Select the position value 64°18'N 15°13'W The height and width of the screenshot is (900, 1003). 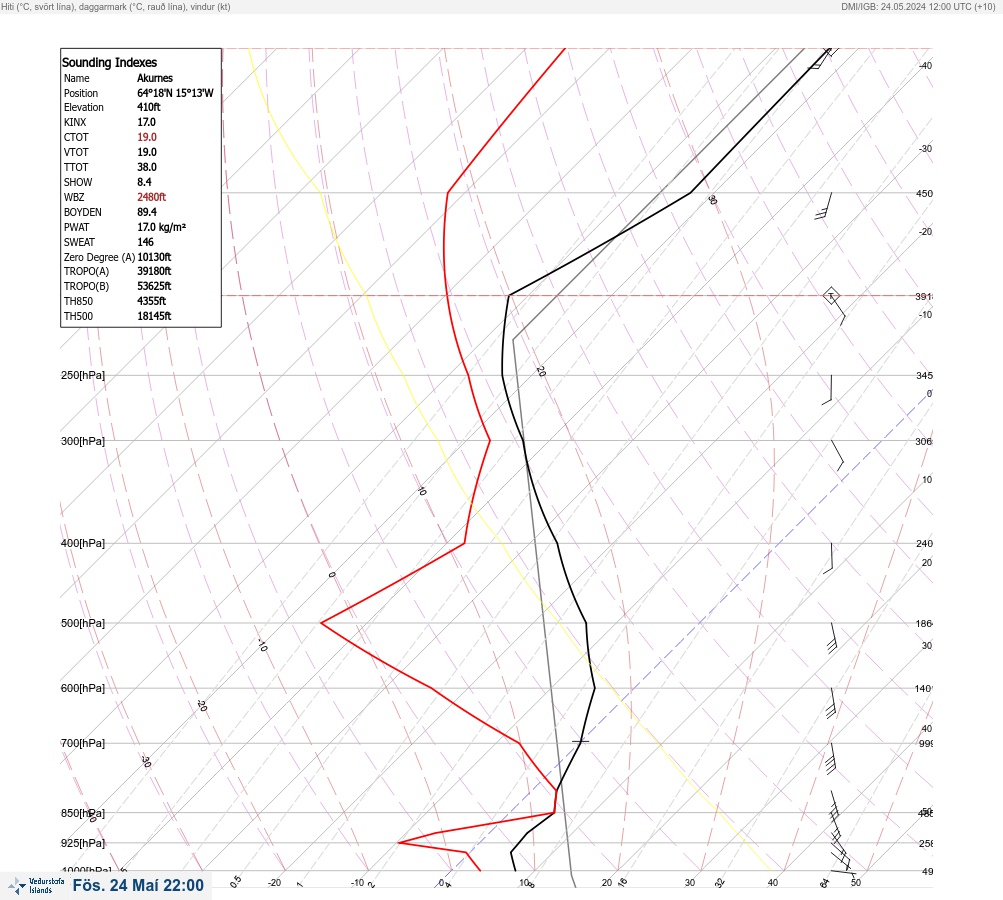point(175,93)
